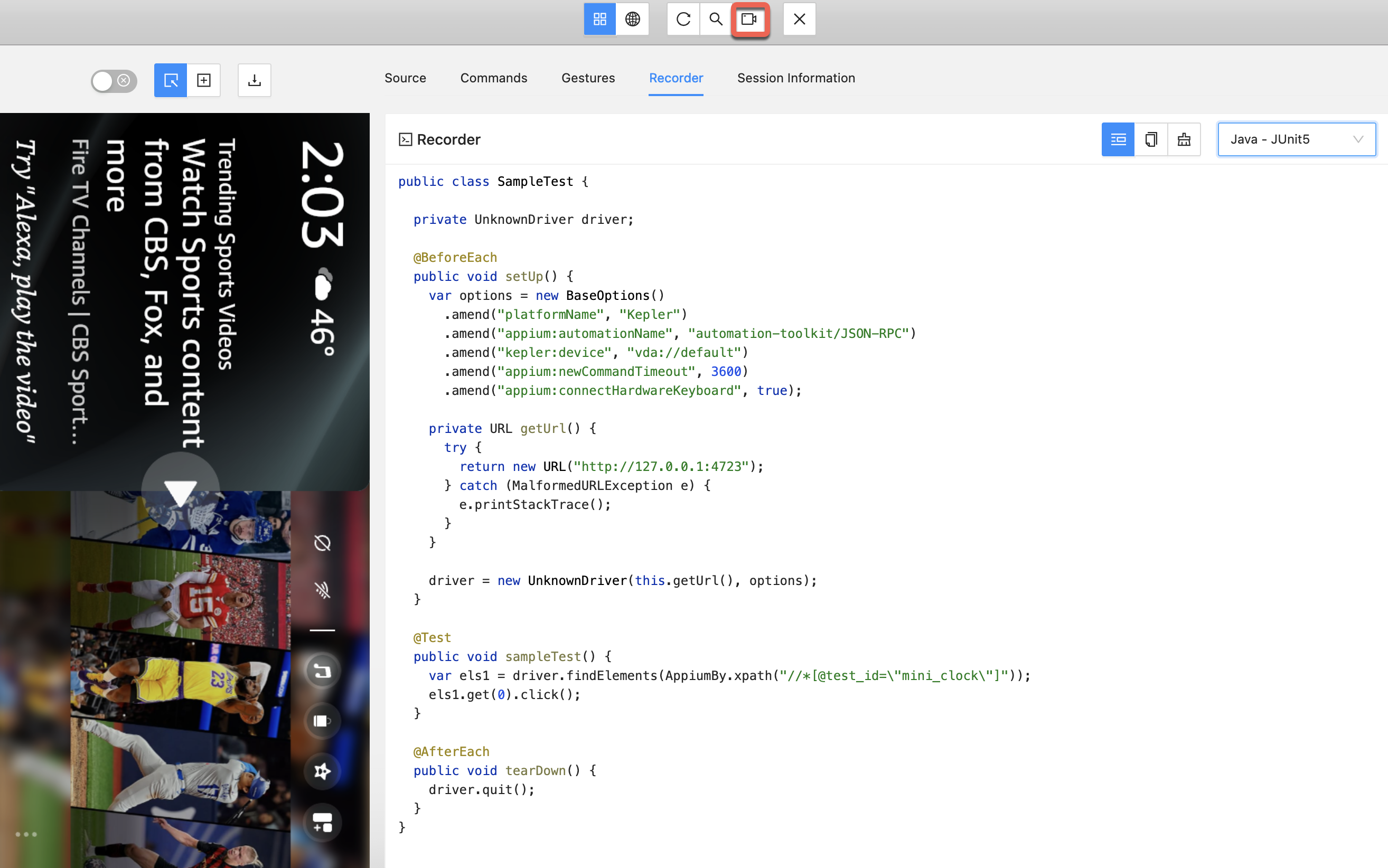This screenshot has height=868, width=1388.
Task: Toggle select elements mode button
Action: coord(171,80)
